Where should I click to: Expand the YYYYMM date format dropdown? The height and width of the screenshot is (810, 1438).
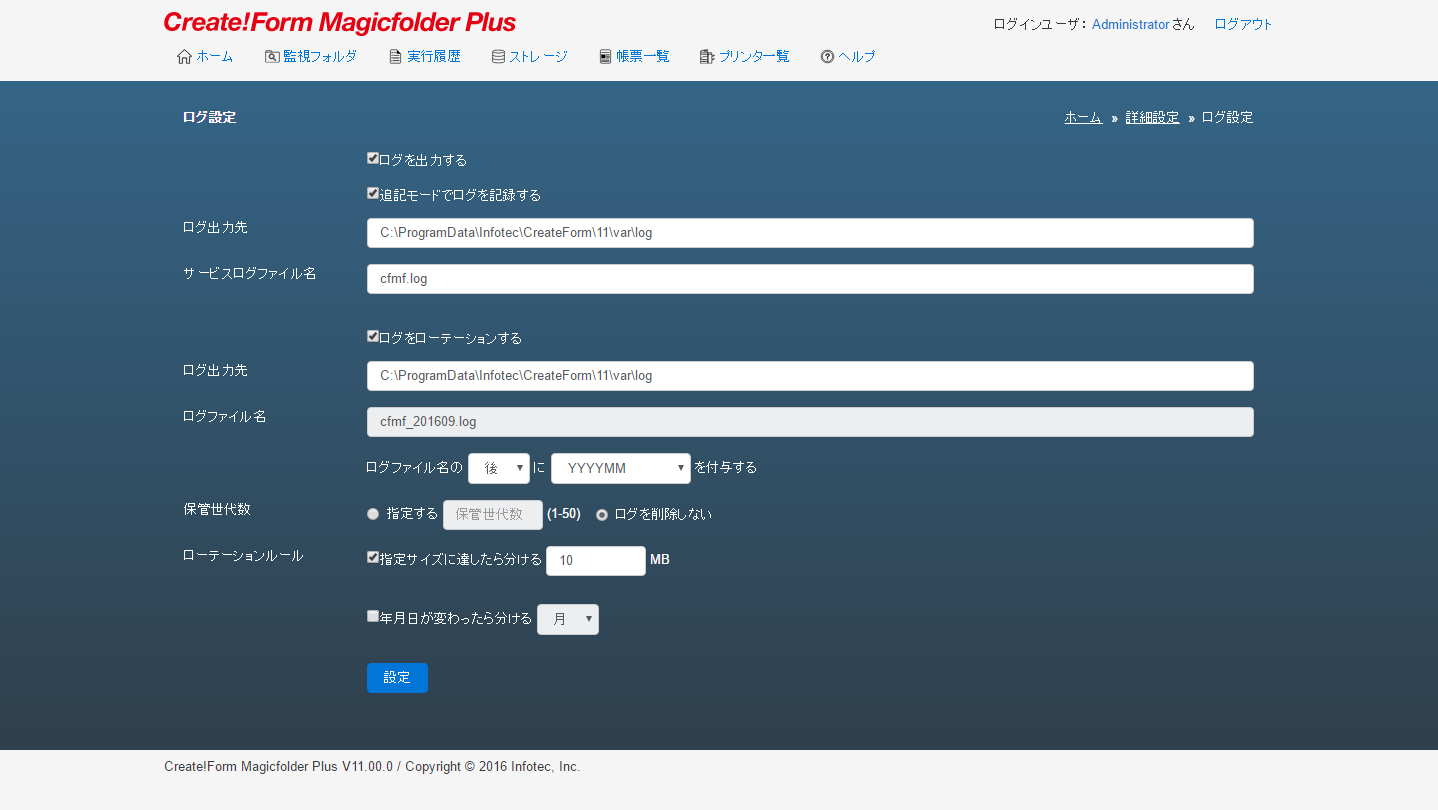pos(620,468)
